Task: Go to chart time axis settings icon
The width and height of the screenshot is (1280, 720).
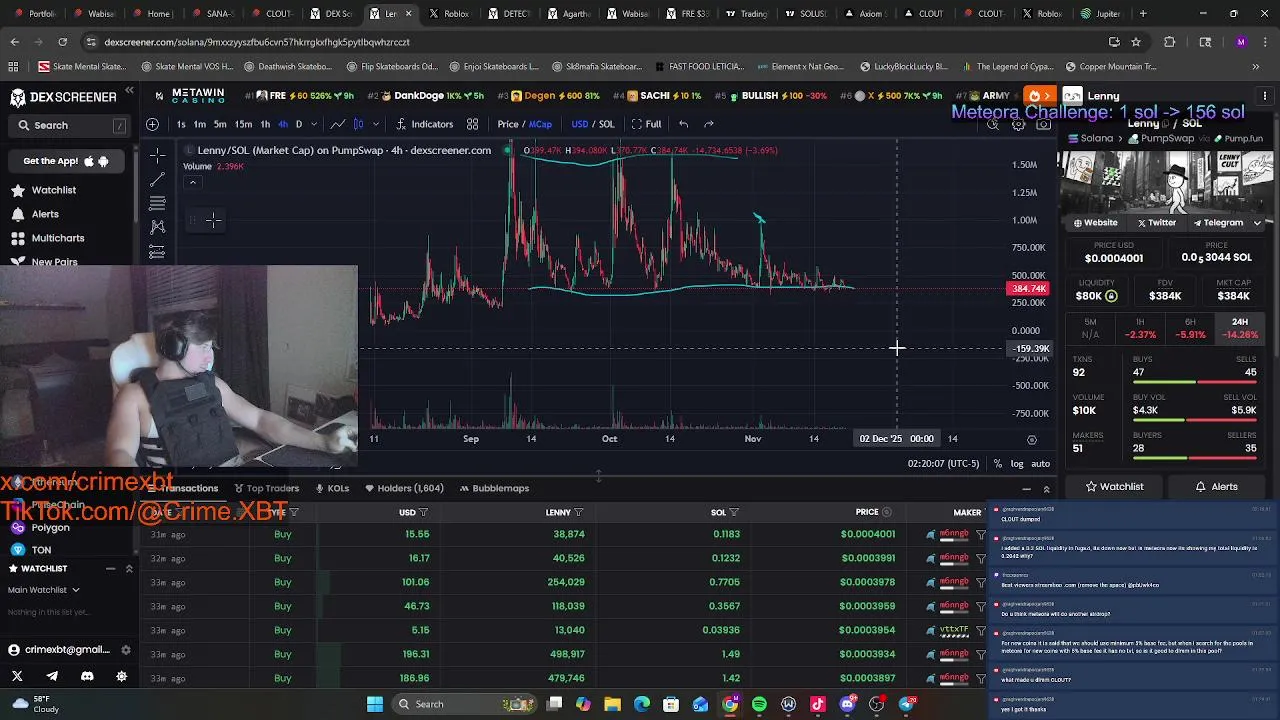Action: tap(1032, 439)
